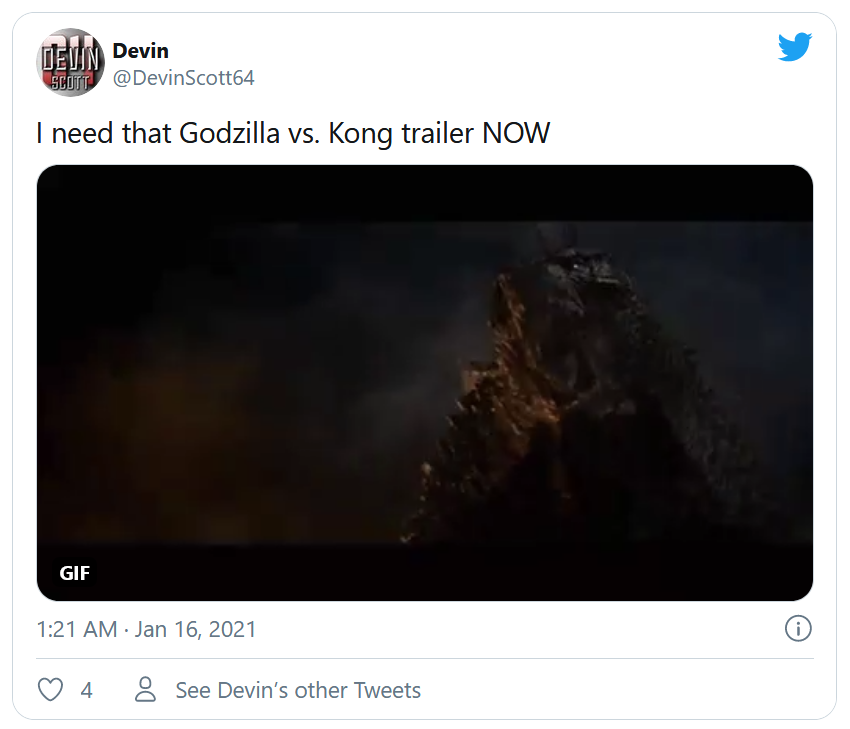Open the Twitter info circle icon
Viewport: 850px width, 729px height.
[798, 629]
